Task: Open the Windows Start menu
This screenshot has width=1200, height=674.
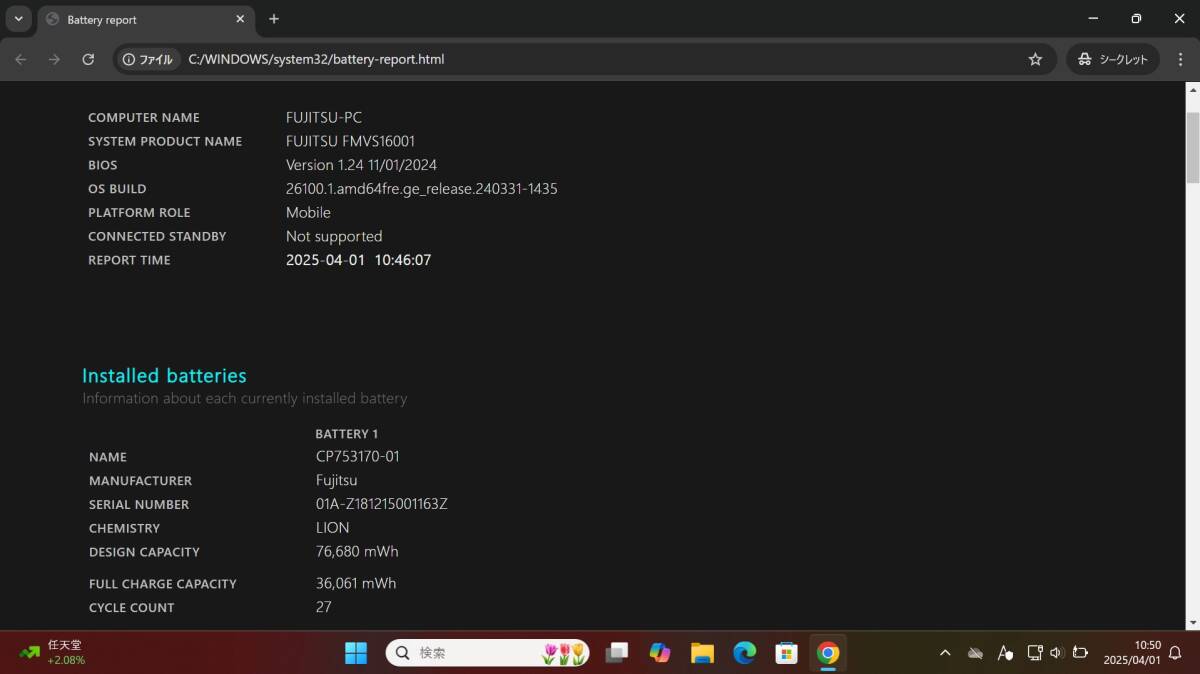Action: click(x=356, y=653)
